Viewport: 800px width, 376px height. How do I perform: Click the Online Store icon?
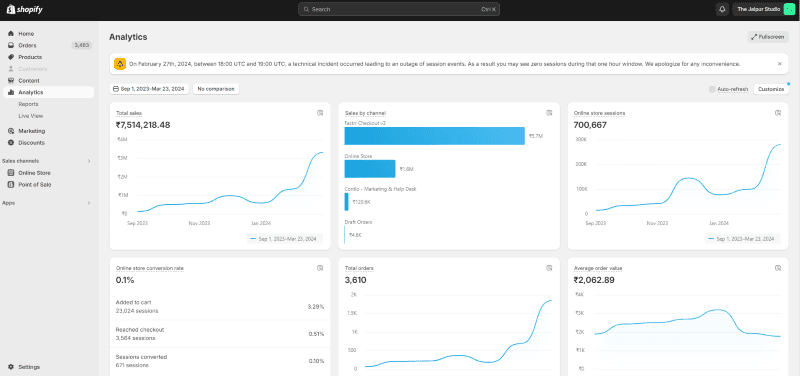[11, 173]
